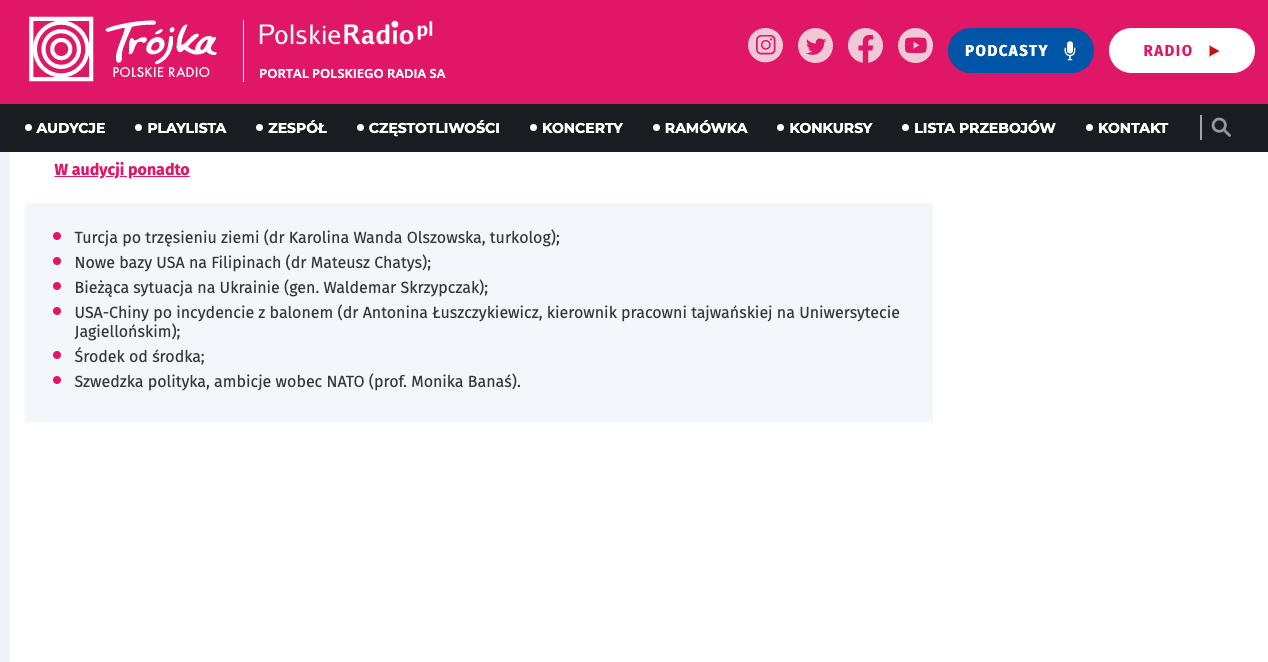Open the Instagram icon link
This screenshot has width=1268, height=662.
pos(765,45)
